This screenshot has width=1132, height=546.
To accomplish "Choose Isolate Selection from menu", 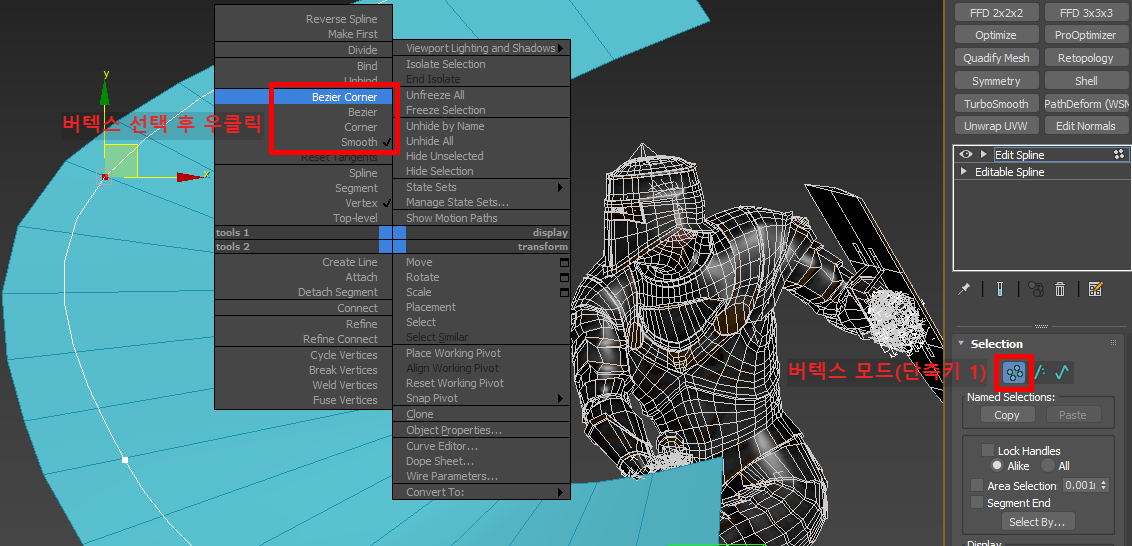I will pyautogui.click(x=482, y=64).
